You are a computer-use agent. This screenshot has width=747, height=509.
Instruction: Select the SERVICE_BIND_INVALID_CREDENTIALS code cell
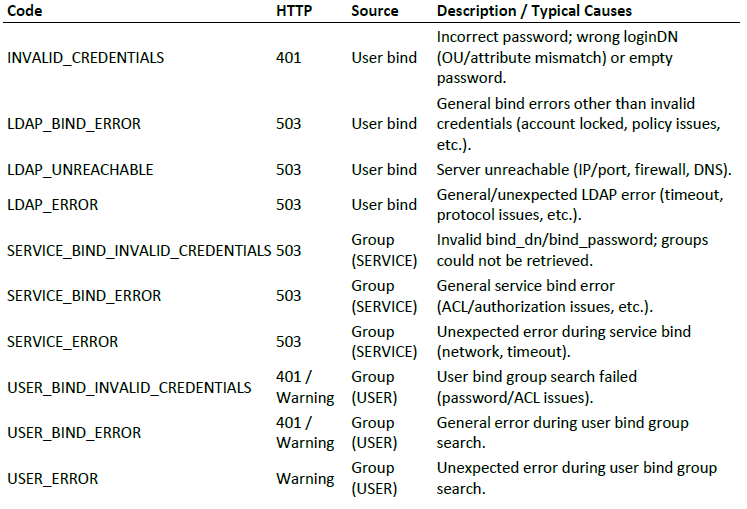pyautogui.click(x=139, y=251)
